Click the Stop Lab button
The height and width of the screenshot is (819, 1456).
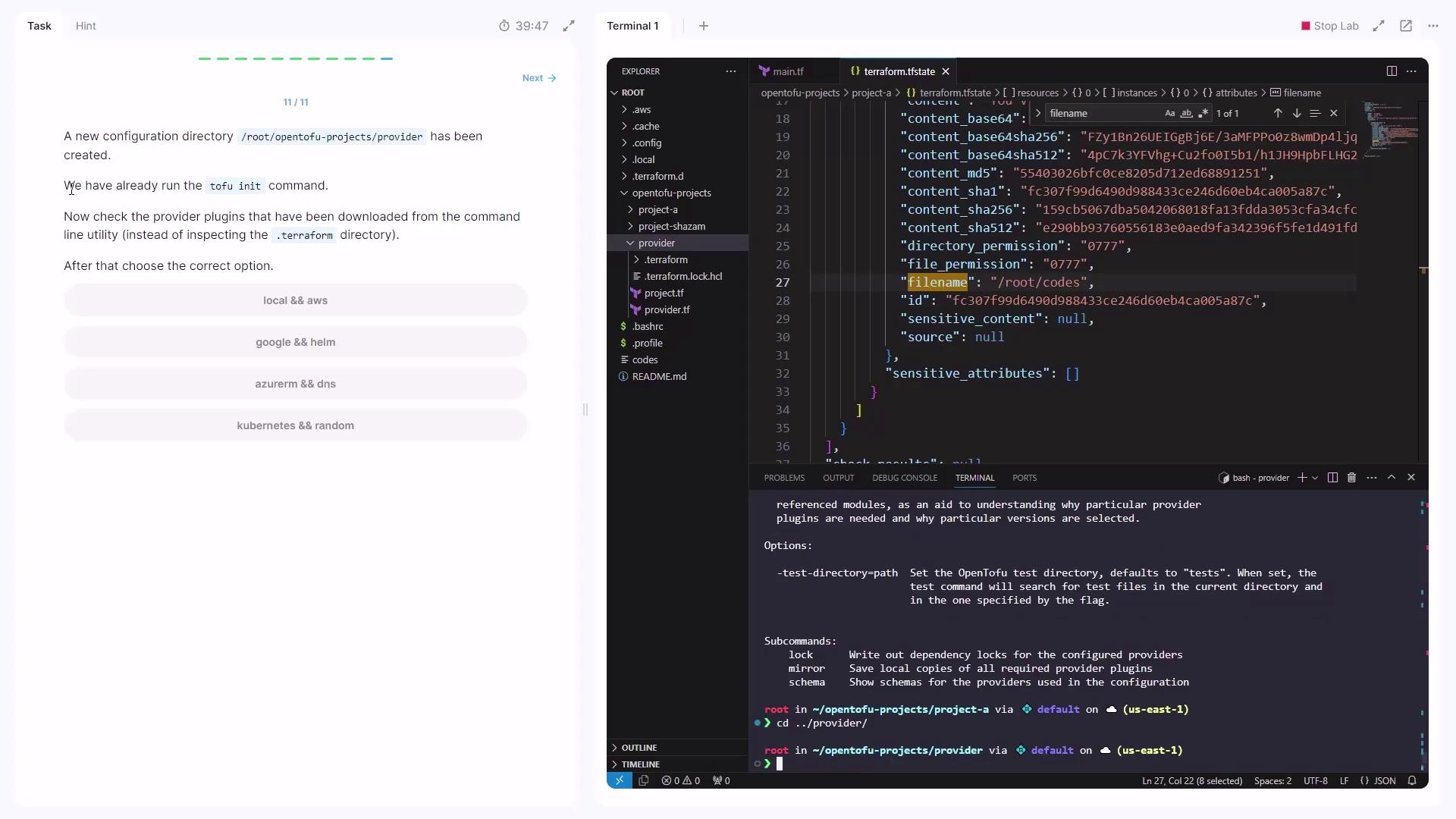click(1329, 26)
